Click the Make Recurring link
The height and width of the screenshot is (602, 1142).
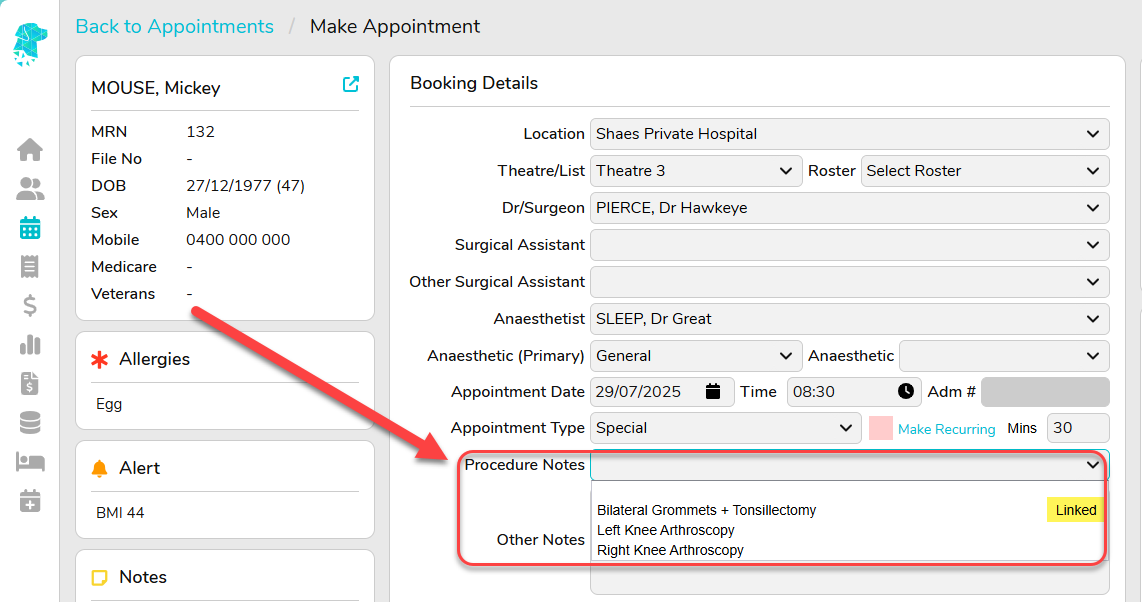click(946, 429)
